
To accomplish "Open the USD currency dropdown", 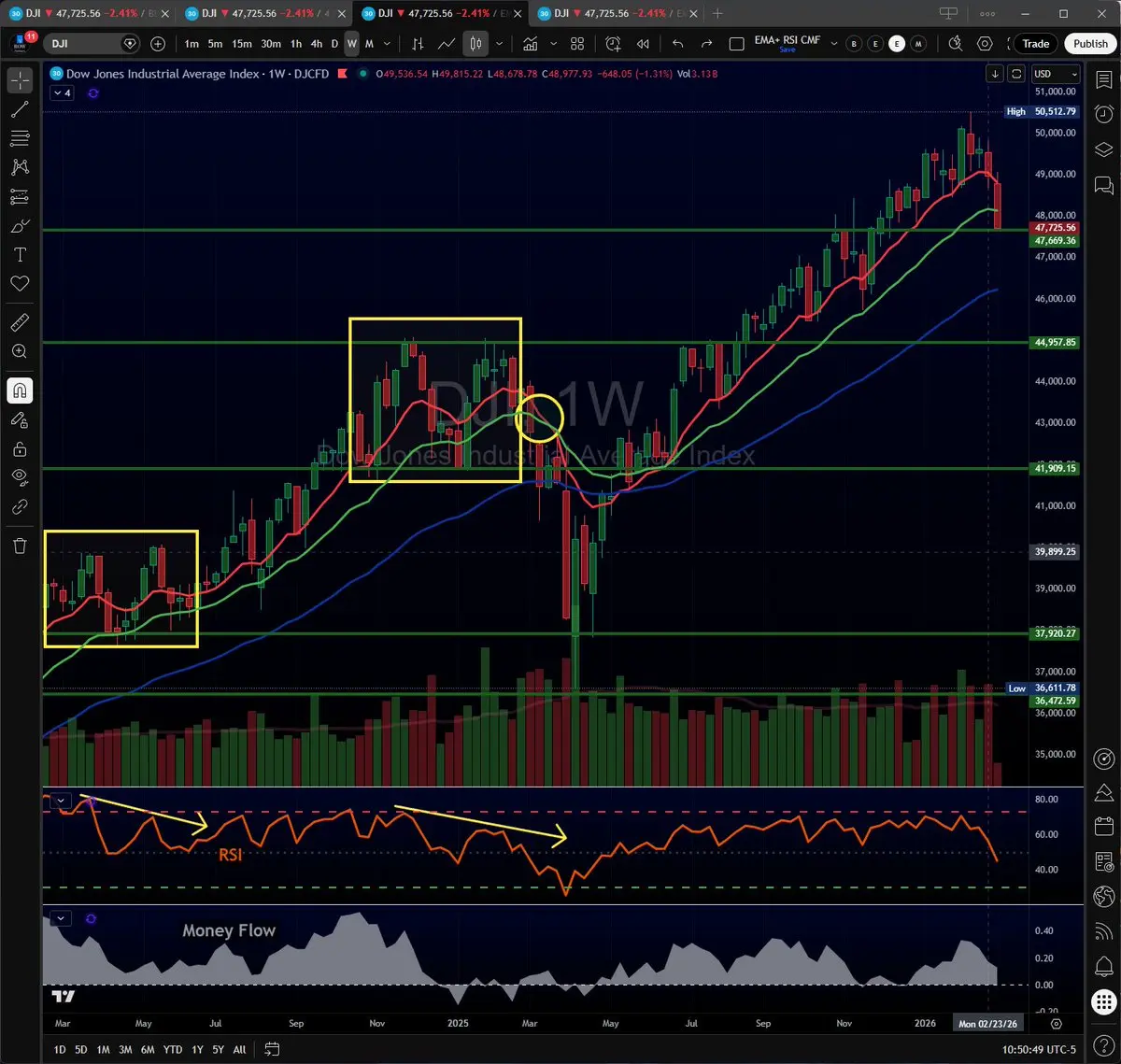I will point(1056,74).
